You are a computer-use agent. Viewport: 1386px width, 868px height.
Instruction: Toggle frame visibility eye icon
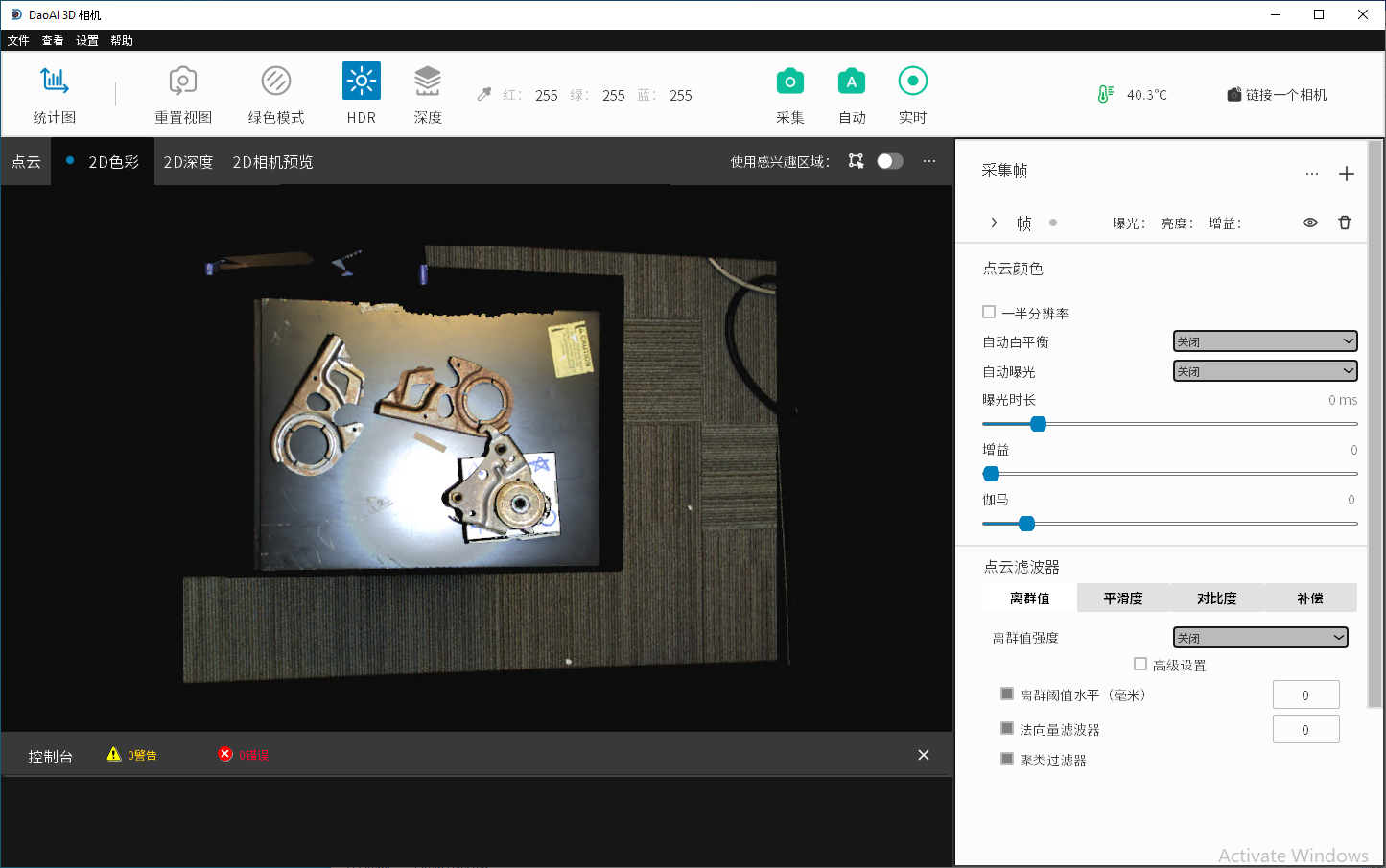coord(1310,223)
